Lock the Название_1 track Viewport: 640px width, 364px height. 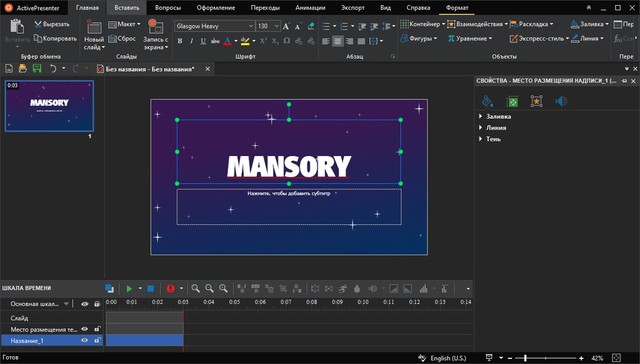pyautogui.click(x=97, y=340)
